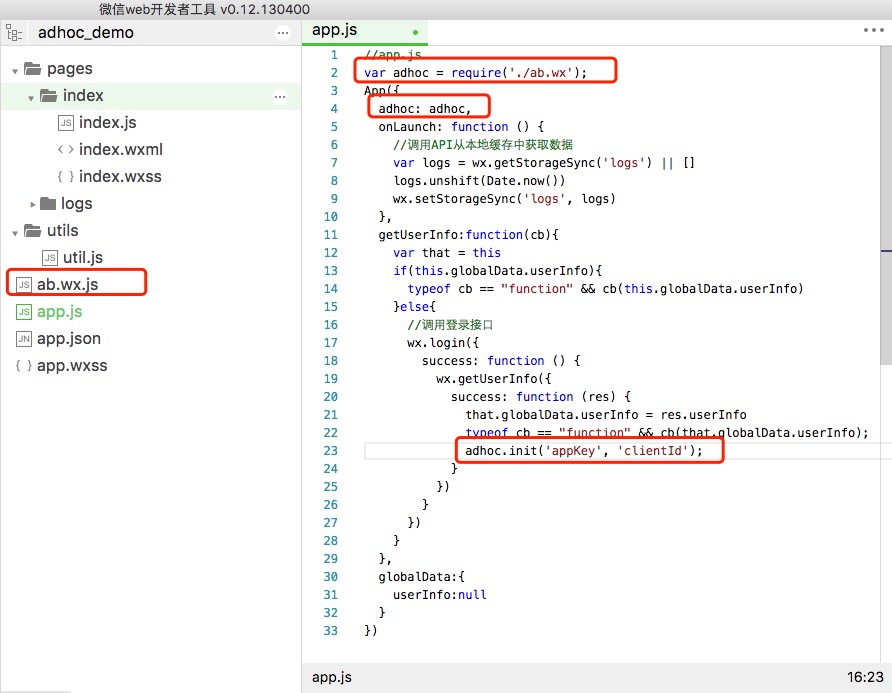Viewport: 892px width, 693px height.
Task: Click the braces icon of app.wxss
Action: (24, 365)
